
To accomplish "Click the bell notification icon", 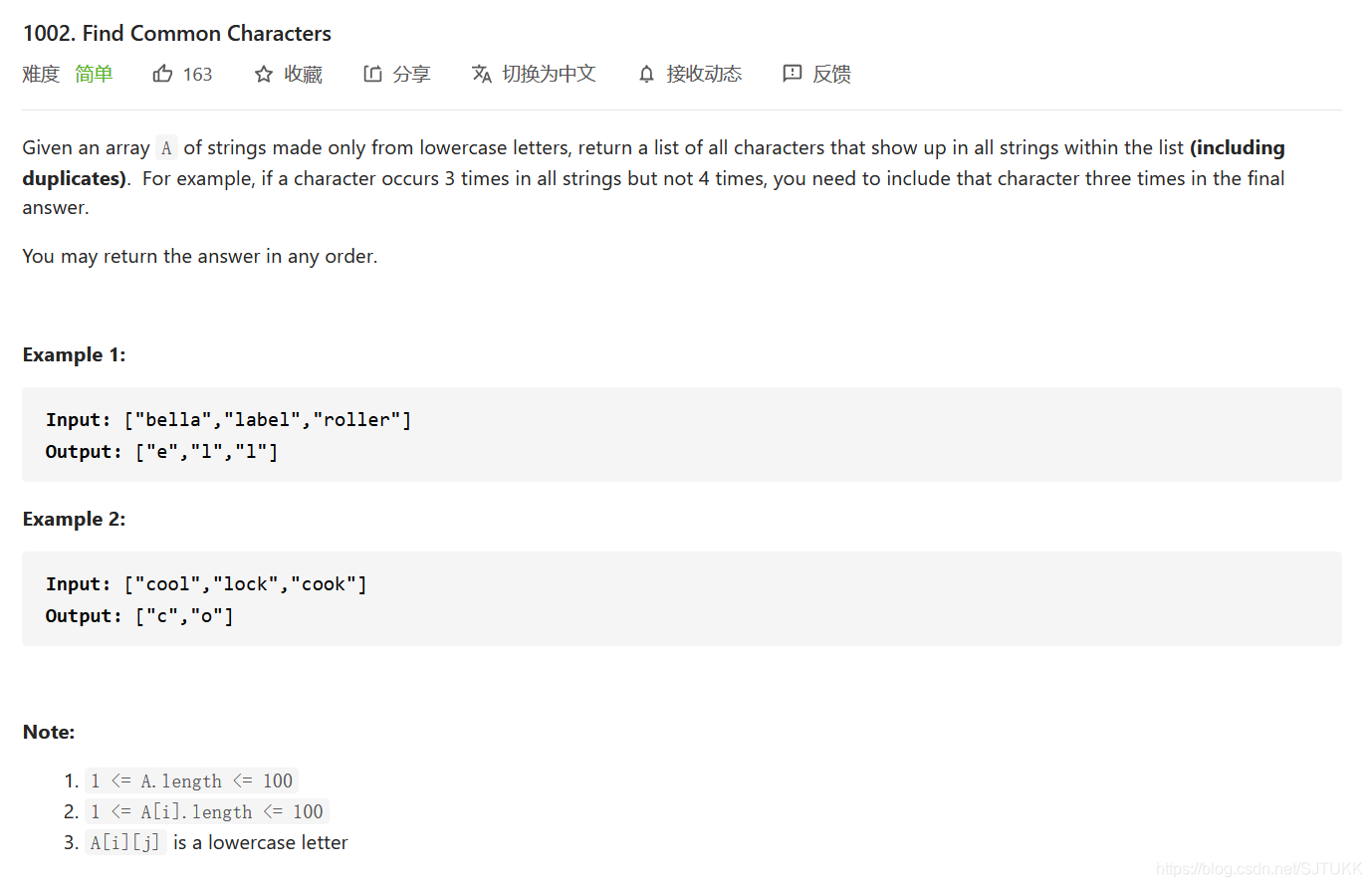I will click(x=646, y=74).
